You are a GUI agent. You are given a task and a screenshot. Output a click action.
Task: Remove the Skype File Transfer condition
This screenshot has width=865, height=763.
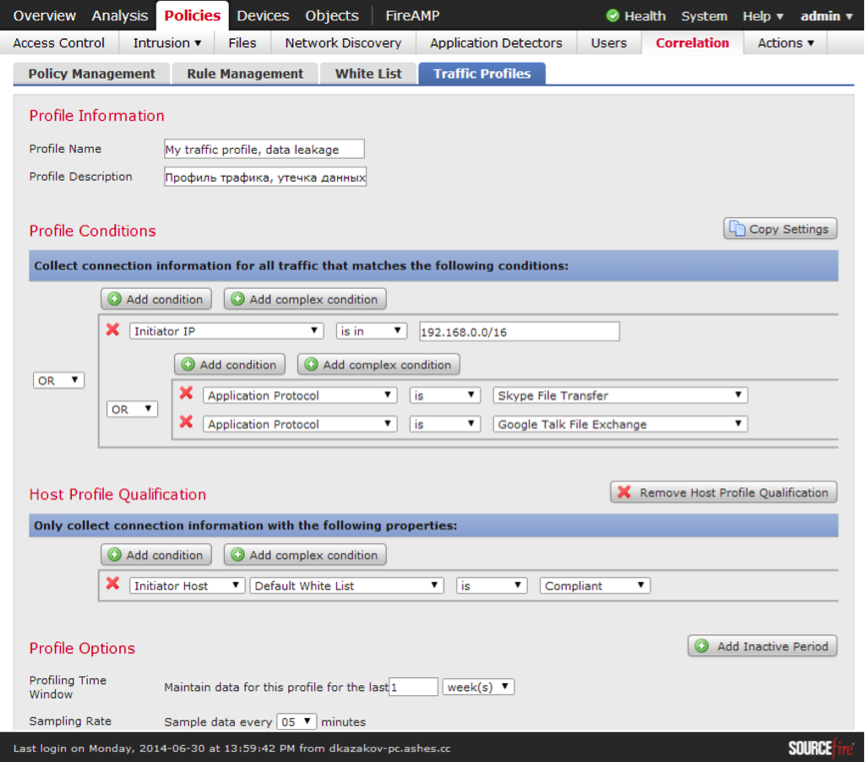pos(186,393)
